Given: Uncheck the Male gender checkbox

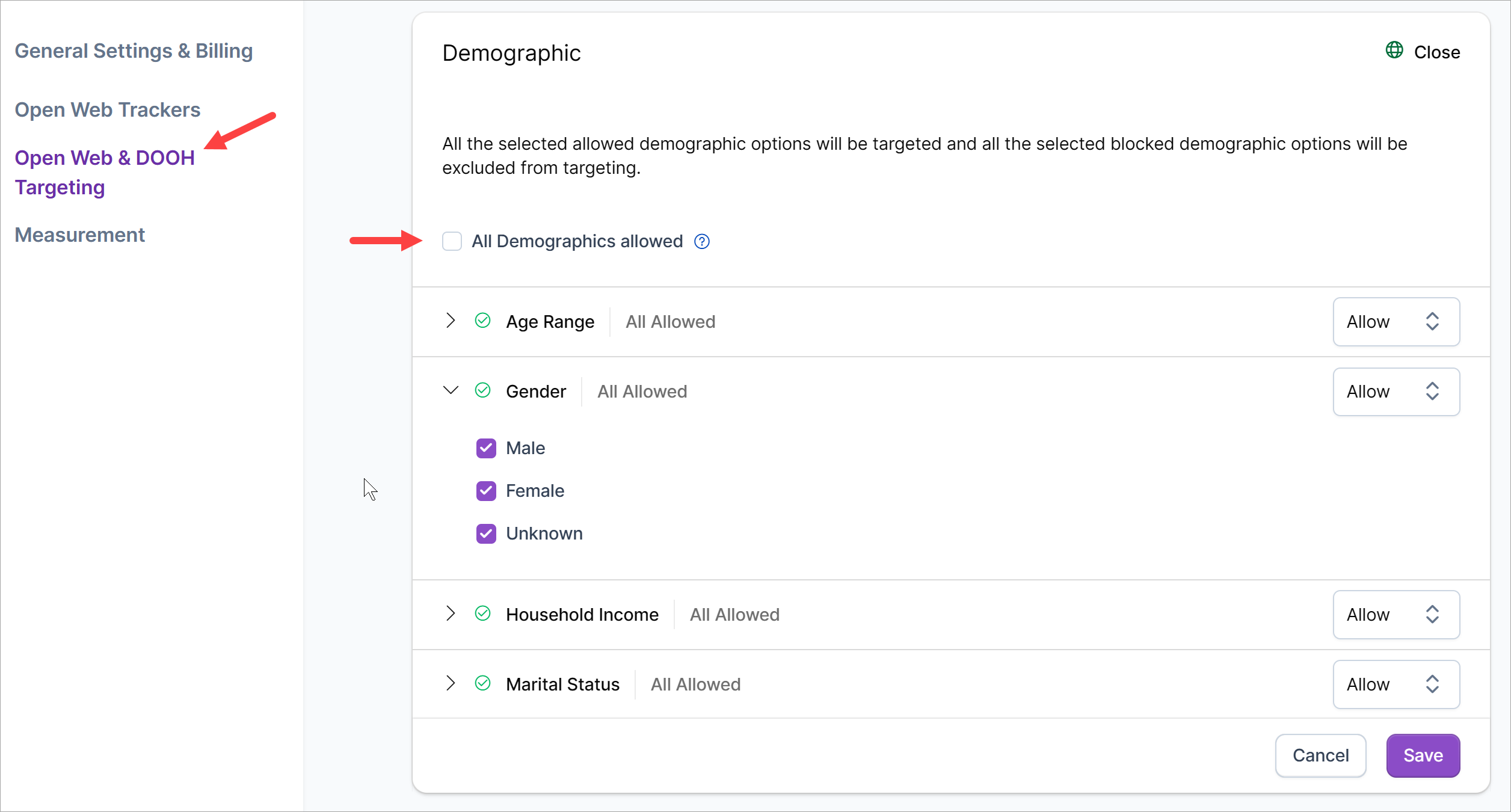Looking at the screenshot, I should pyautogui.click(x=486, y=448).
